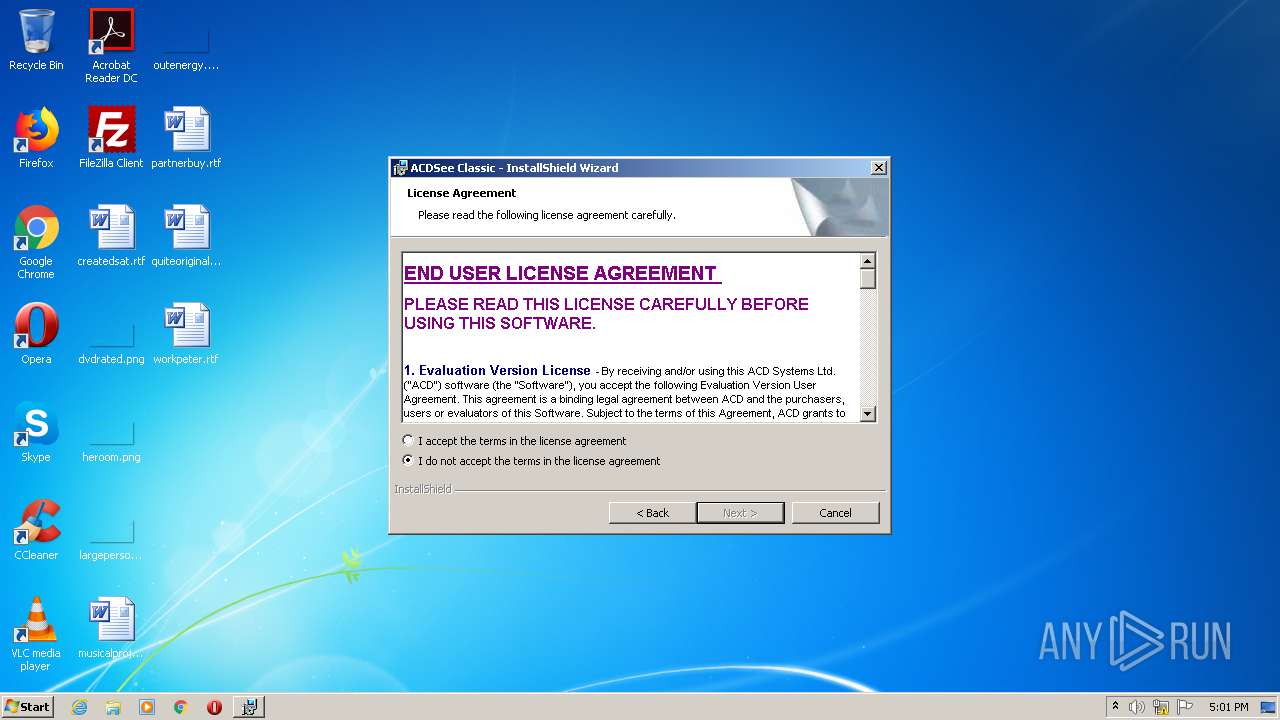The height and width of the screenshot is (720, 1280).
Task: Launch VLC media player shortcut
Action: point(36,634)
